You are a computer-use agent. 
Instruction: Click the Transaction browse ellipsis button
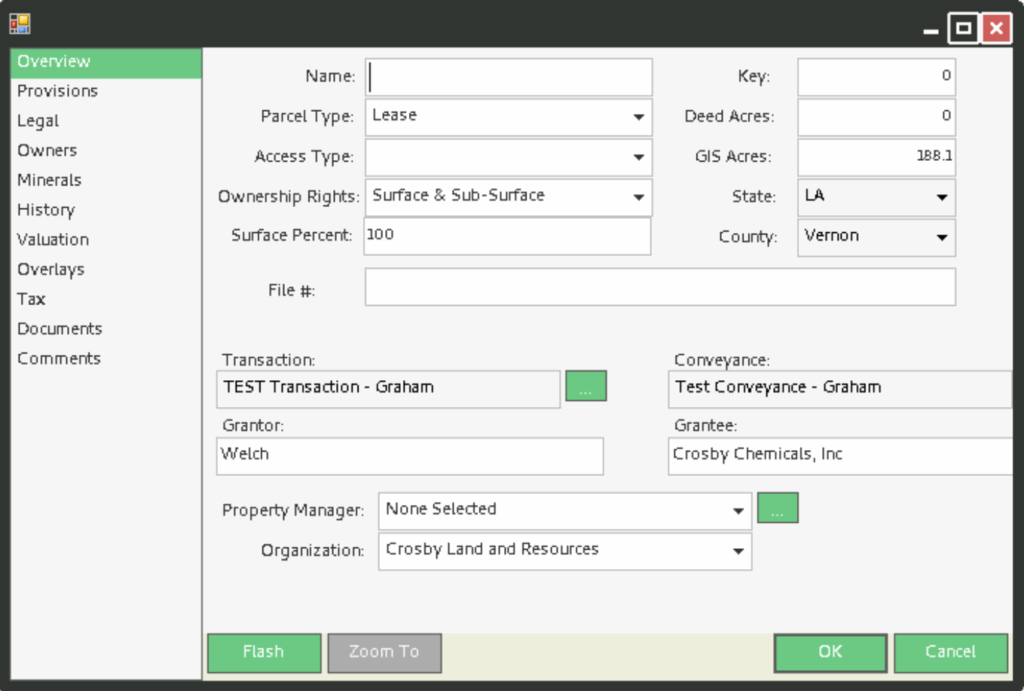[586, 387]
